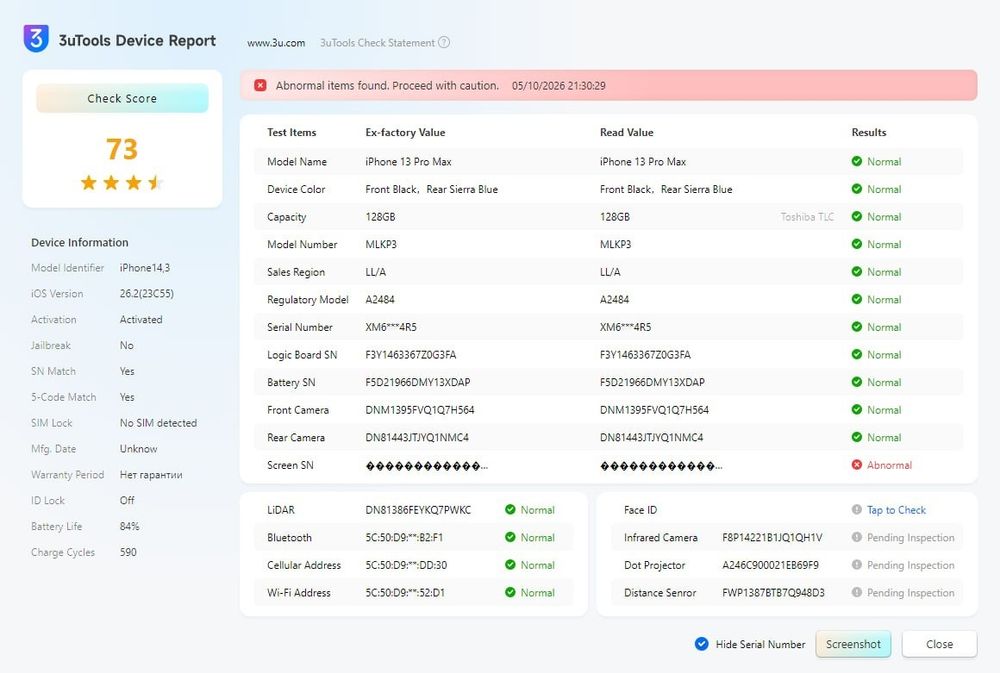Click the ID Lock value Off

pyautogui.click(x=127, y=500)
